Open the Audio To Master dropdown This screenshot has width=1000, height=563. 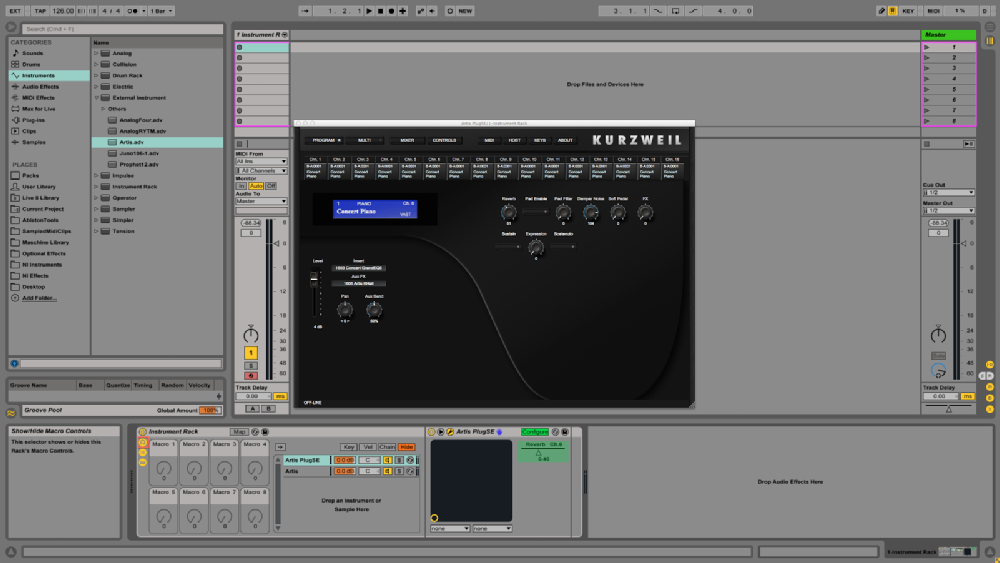coord(261,201)
